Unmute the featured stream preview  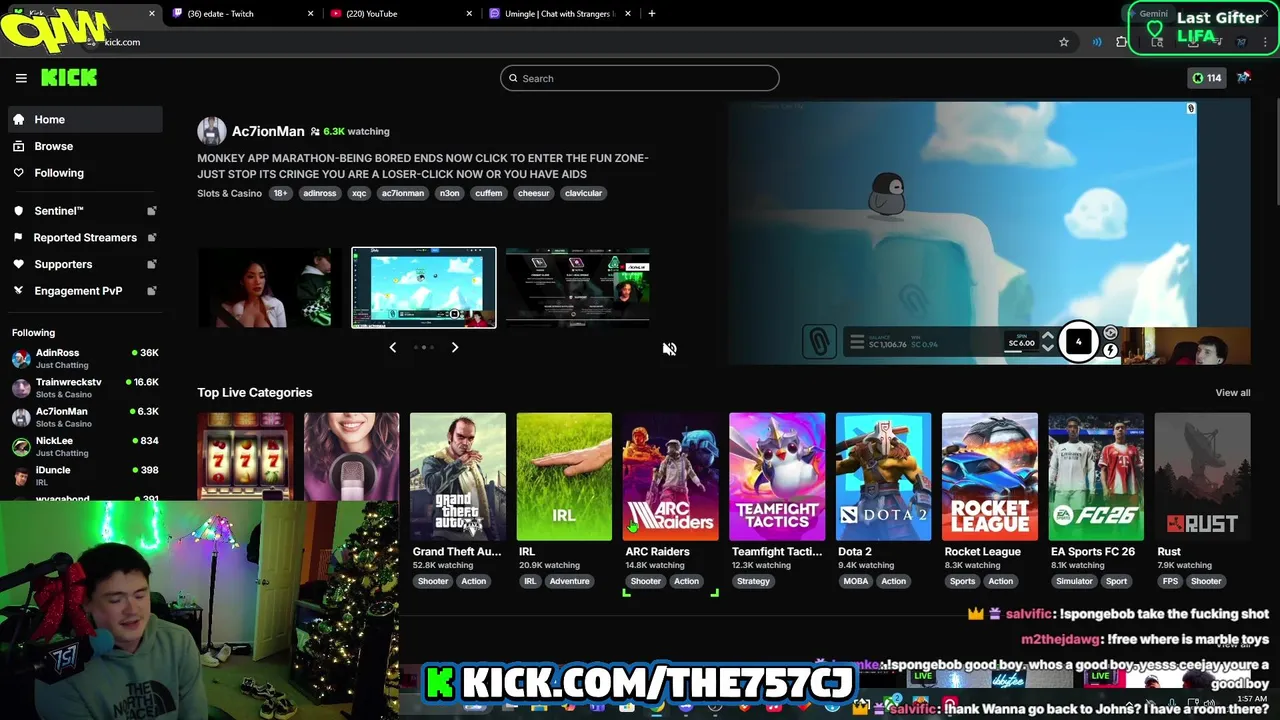coord(670,349)
